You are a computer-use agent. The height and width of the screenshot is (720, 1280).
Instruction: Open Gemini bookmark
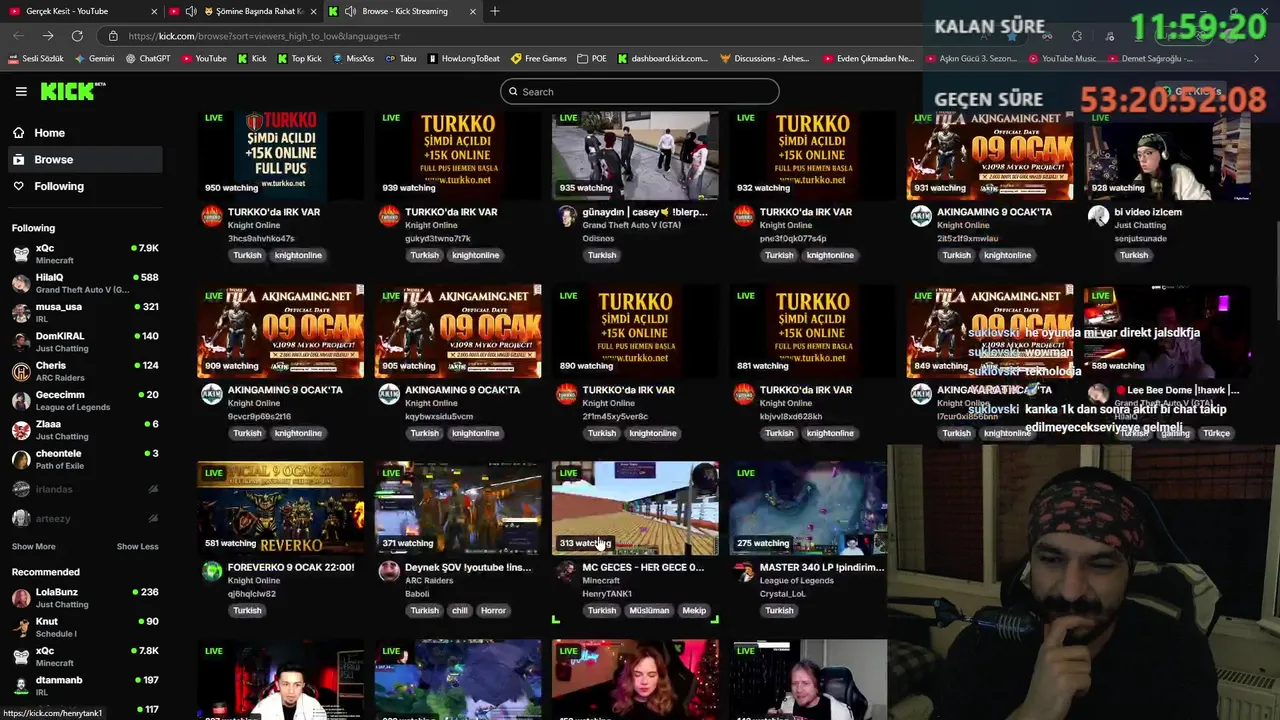pos(94,59)
